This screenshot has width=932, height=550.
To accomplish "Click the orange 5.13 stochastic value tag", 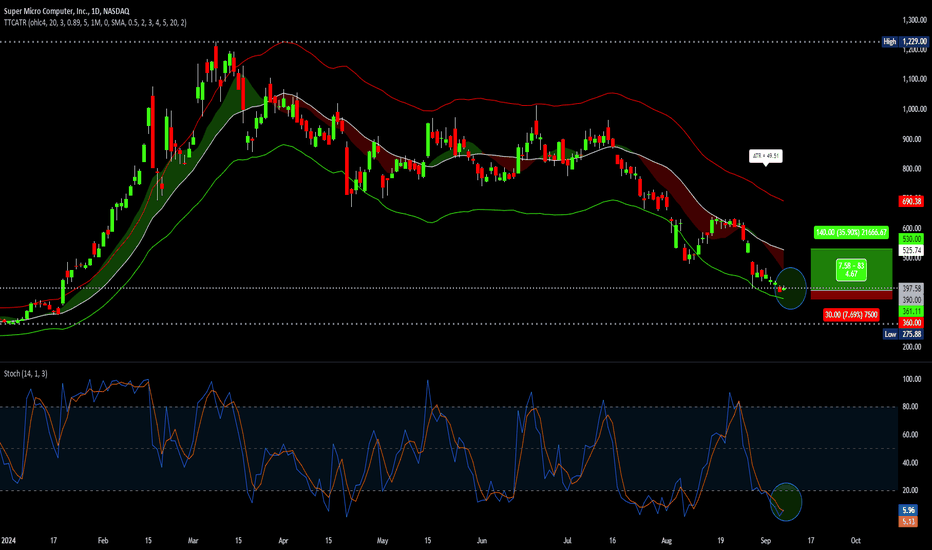I will coord(908,521).
